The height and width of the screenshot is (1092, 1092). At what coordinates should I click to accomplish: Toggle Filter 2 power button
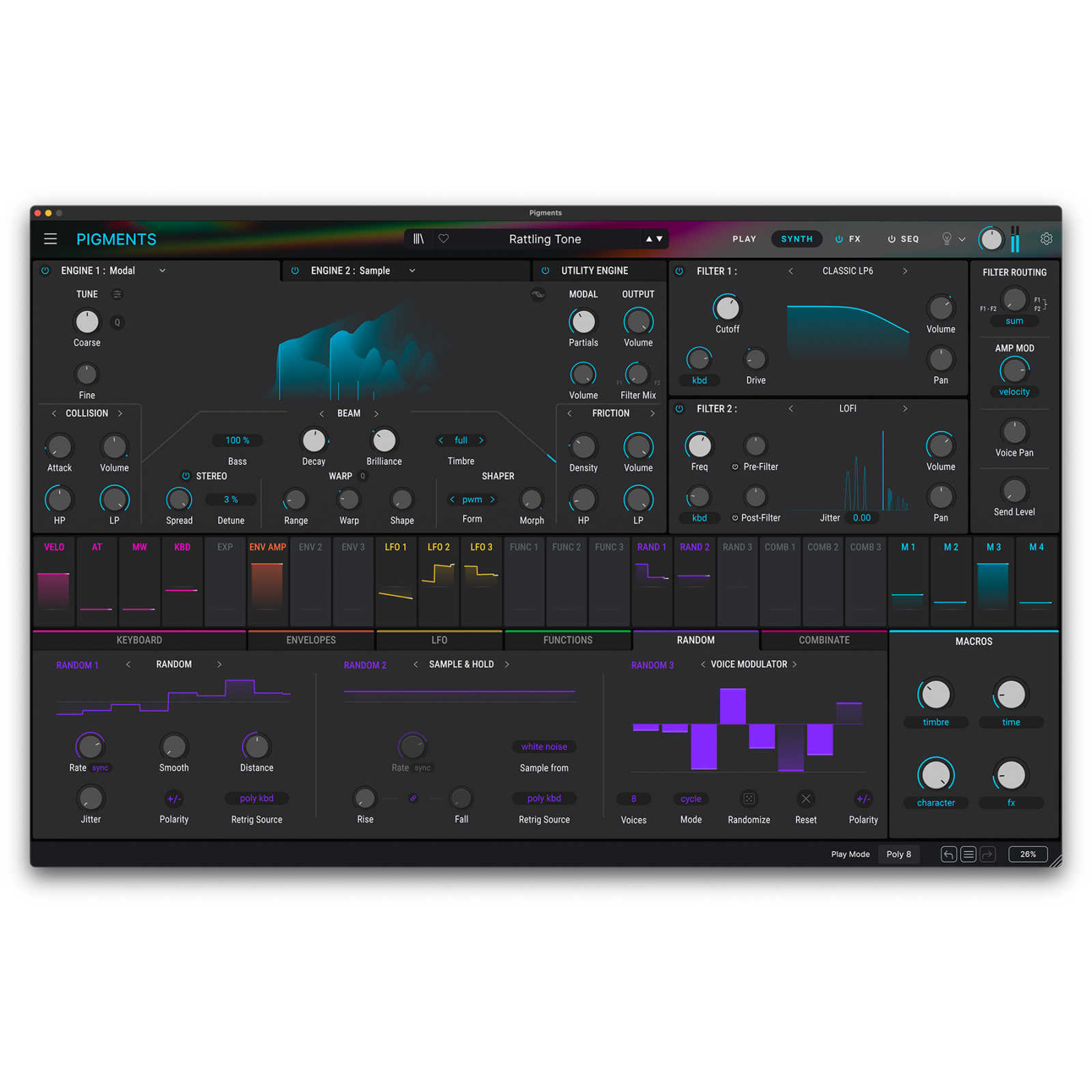pyautogui.click(x=679, y=409)
